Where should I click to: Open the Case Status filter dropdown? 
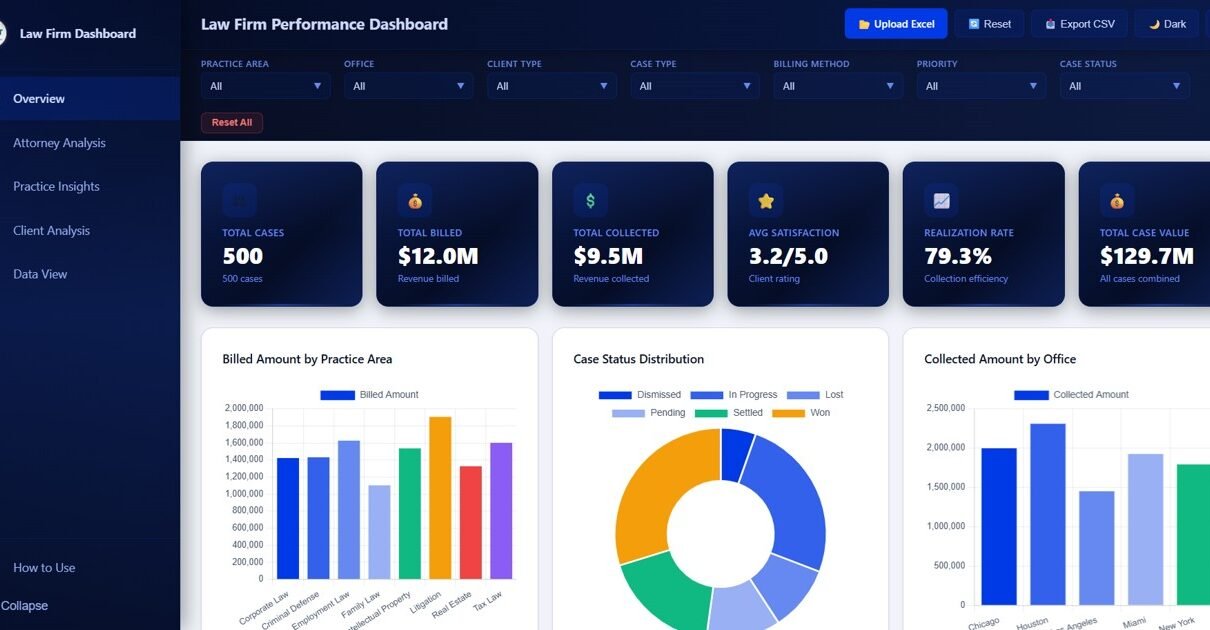[1124, 86]
